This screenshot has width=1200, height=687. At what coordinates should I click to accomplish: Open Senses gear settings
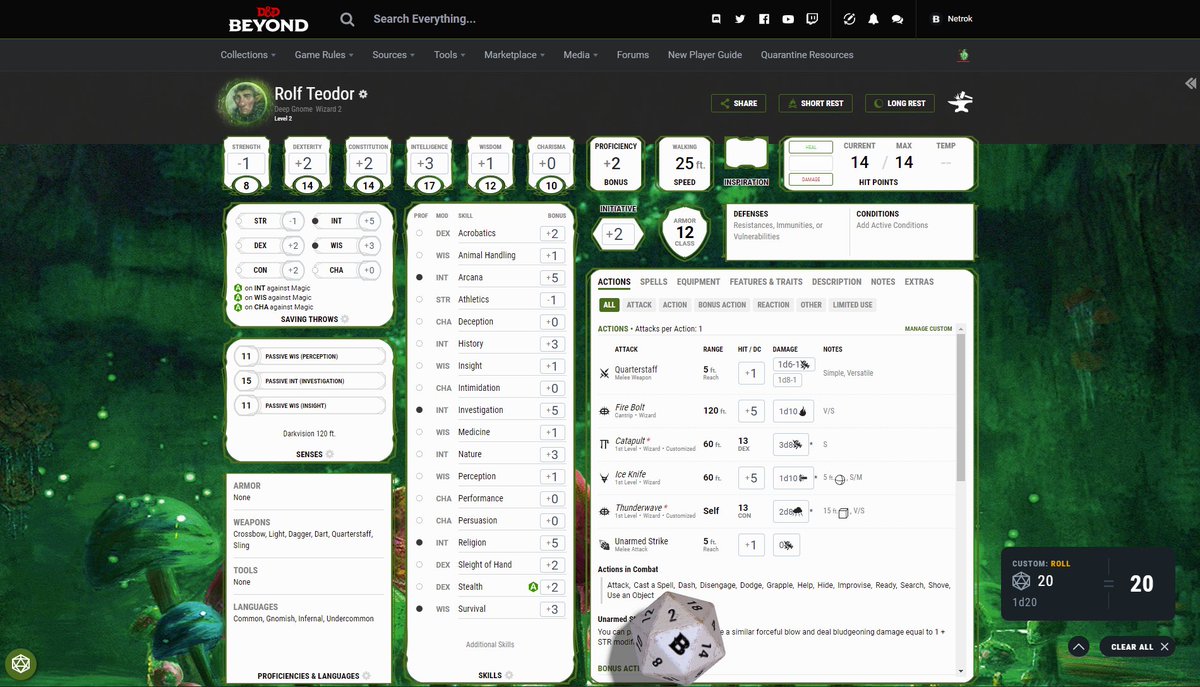(330, 454)
